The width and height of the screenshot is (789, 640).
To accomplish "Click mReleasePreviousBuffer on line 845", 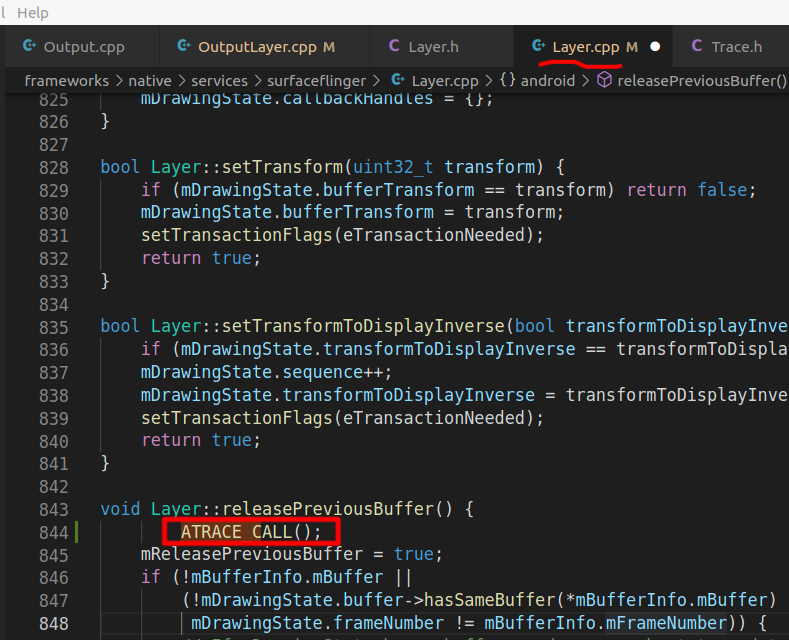I will tap(252, 554).
